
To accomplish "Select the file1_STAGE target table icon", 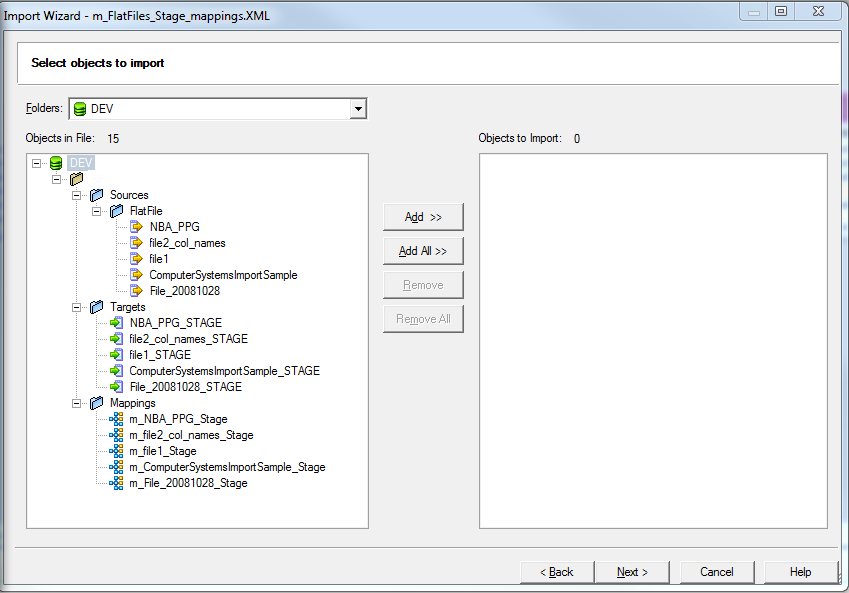I will [117, 355].
